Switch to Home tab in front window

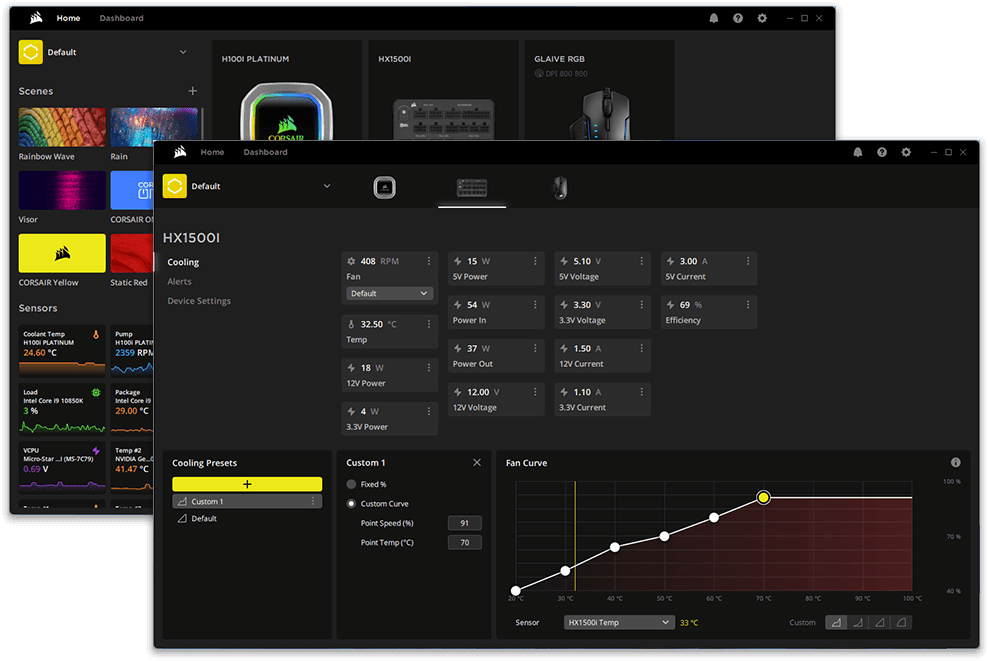click(213, 152)
